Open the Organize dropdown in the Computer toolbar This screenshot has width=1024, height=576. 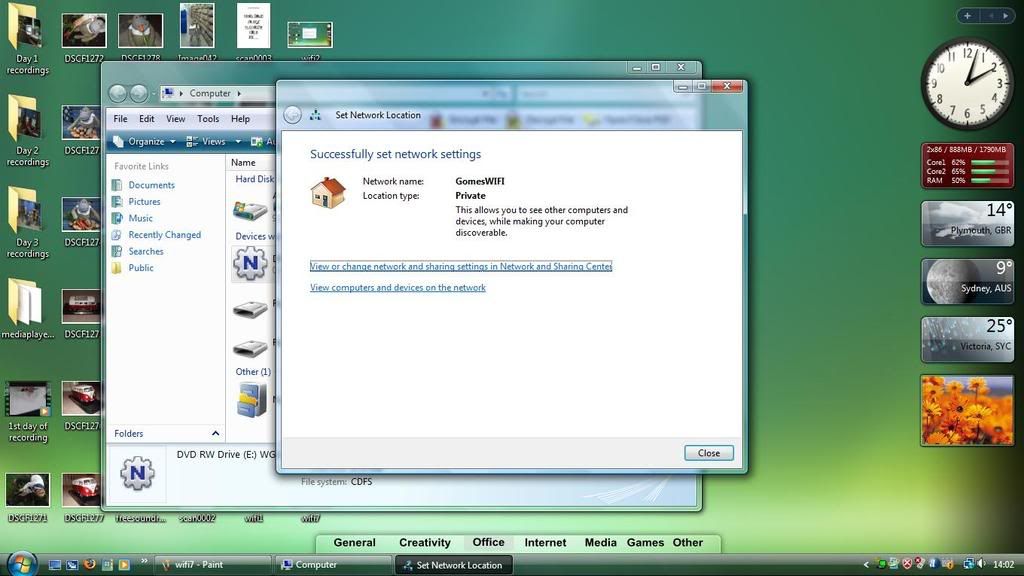click(x=144, y=141)
